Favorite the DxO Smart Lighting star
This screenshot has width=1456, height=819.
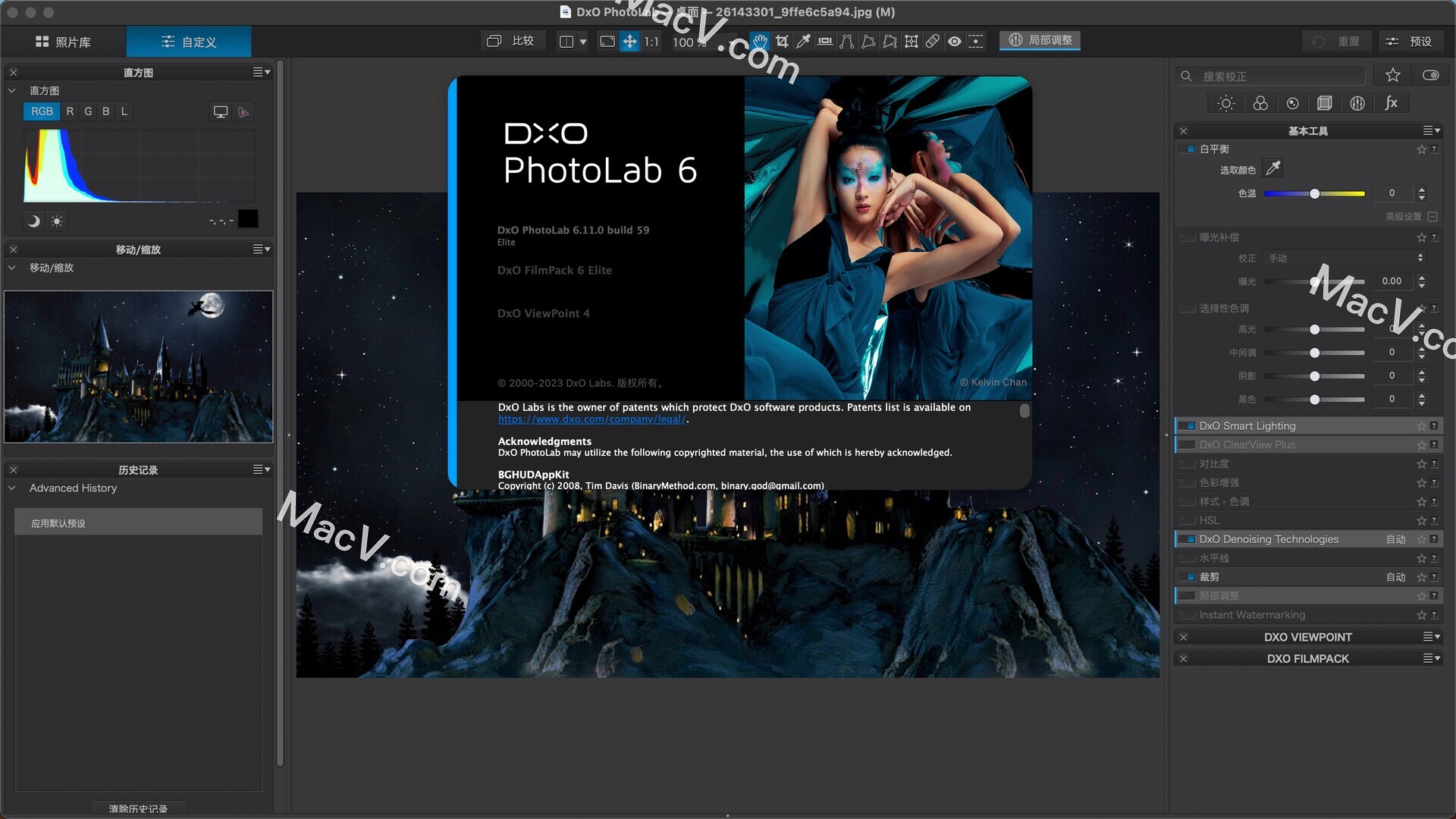pos(1421,426)
